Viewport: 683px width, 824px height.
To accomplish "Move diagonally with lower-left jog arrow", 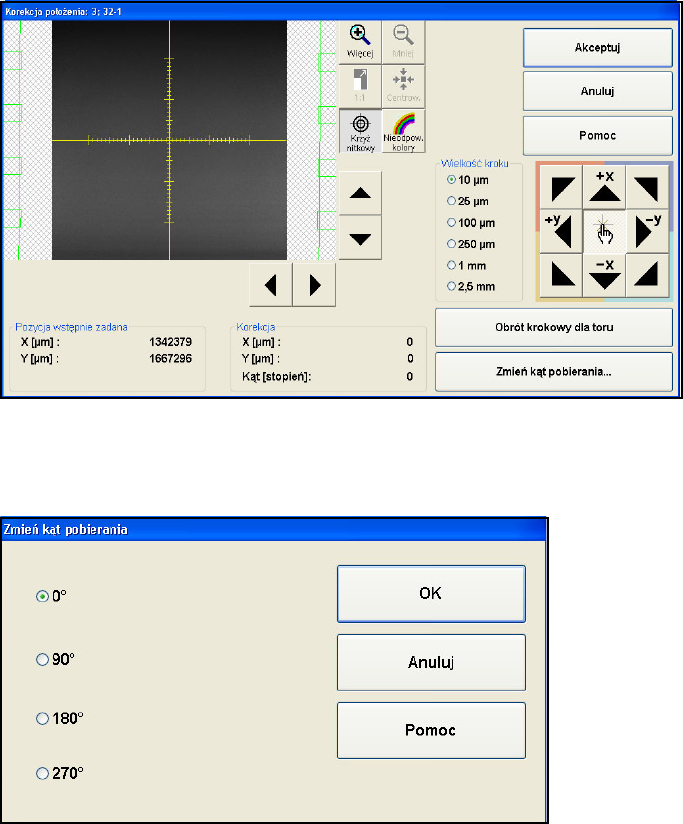I will click(x=561, y=275).
